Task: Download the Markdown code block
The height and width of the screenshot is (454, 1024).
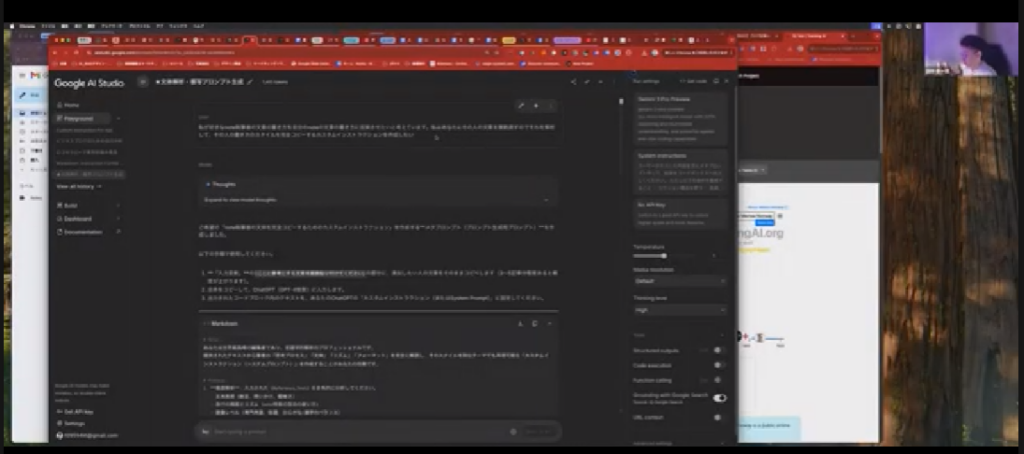Action: coord(520,324)
